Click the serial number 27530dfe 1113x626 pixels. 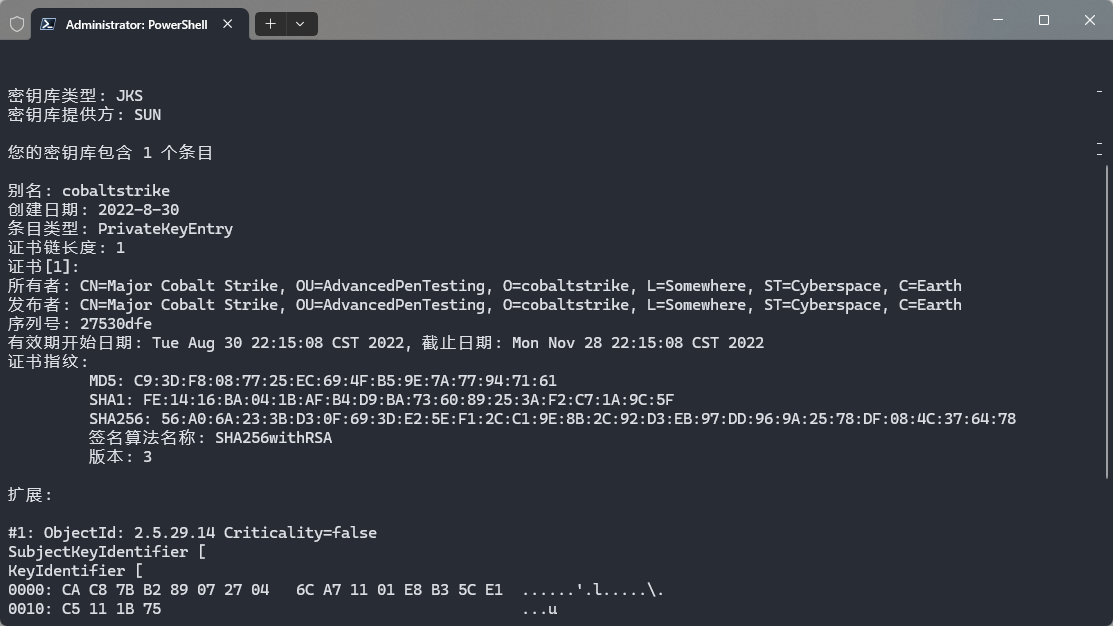116,324
